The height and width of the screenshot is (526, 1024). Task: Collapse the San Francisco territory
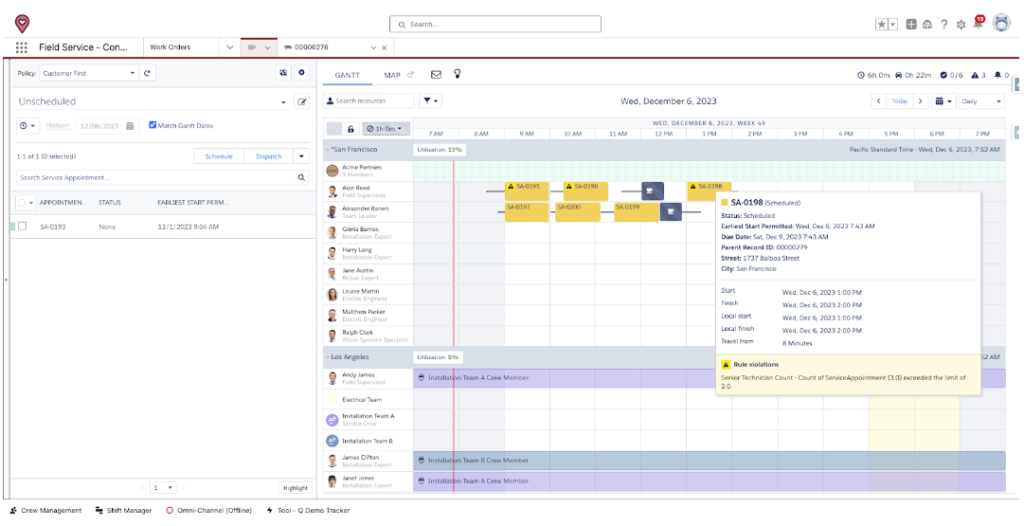click(327, 150)
